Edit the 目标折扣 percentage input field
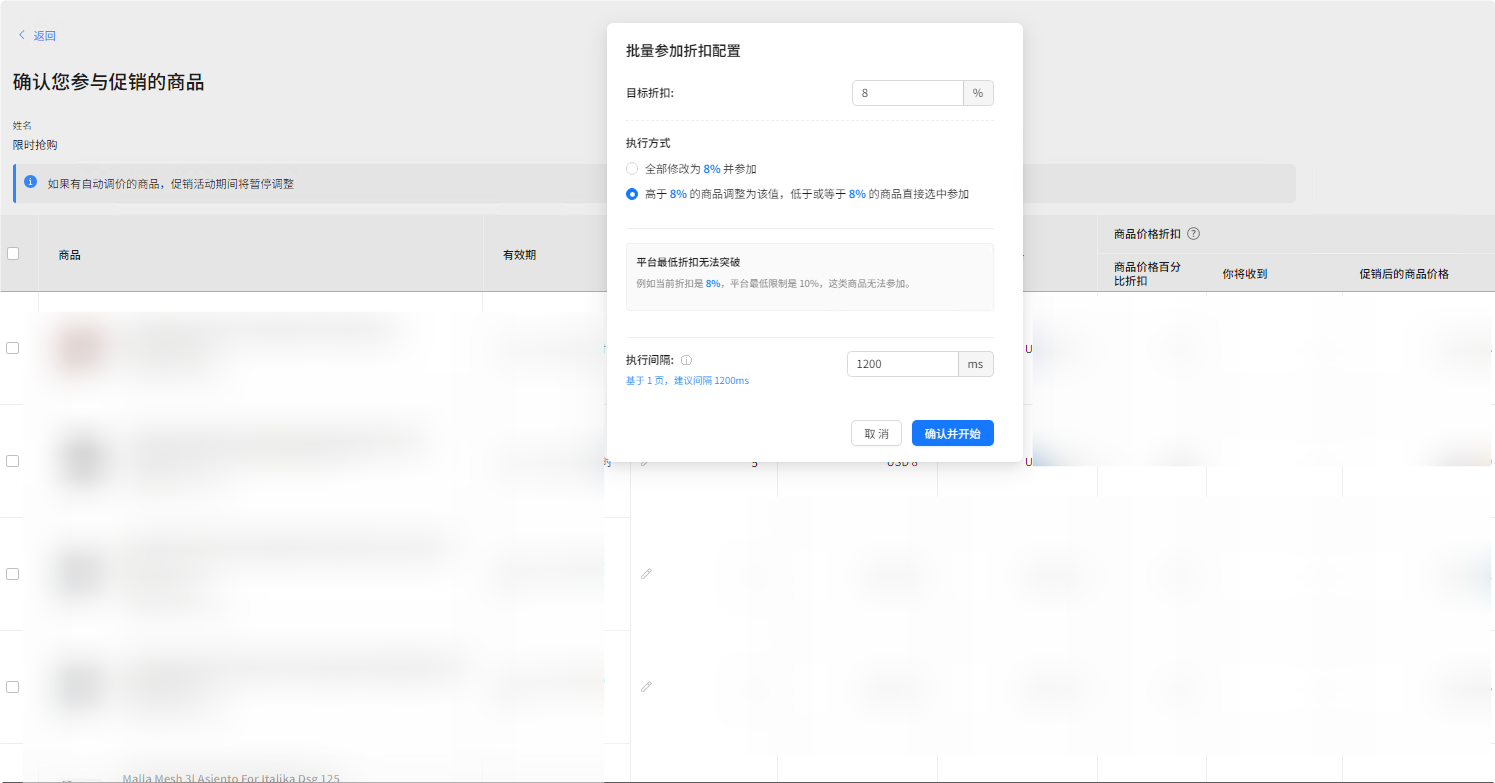 907,93
